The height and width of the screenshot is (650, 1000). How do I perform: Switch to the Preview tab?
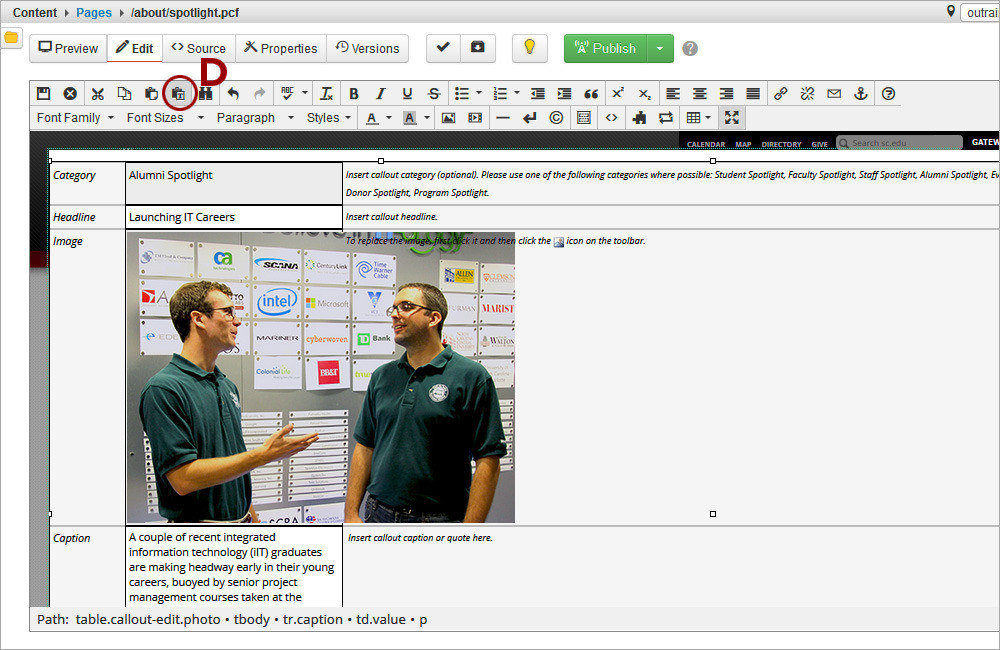click(68, 48)
